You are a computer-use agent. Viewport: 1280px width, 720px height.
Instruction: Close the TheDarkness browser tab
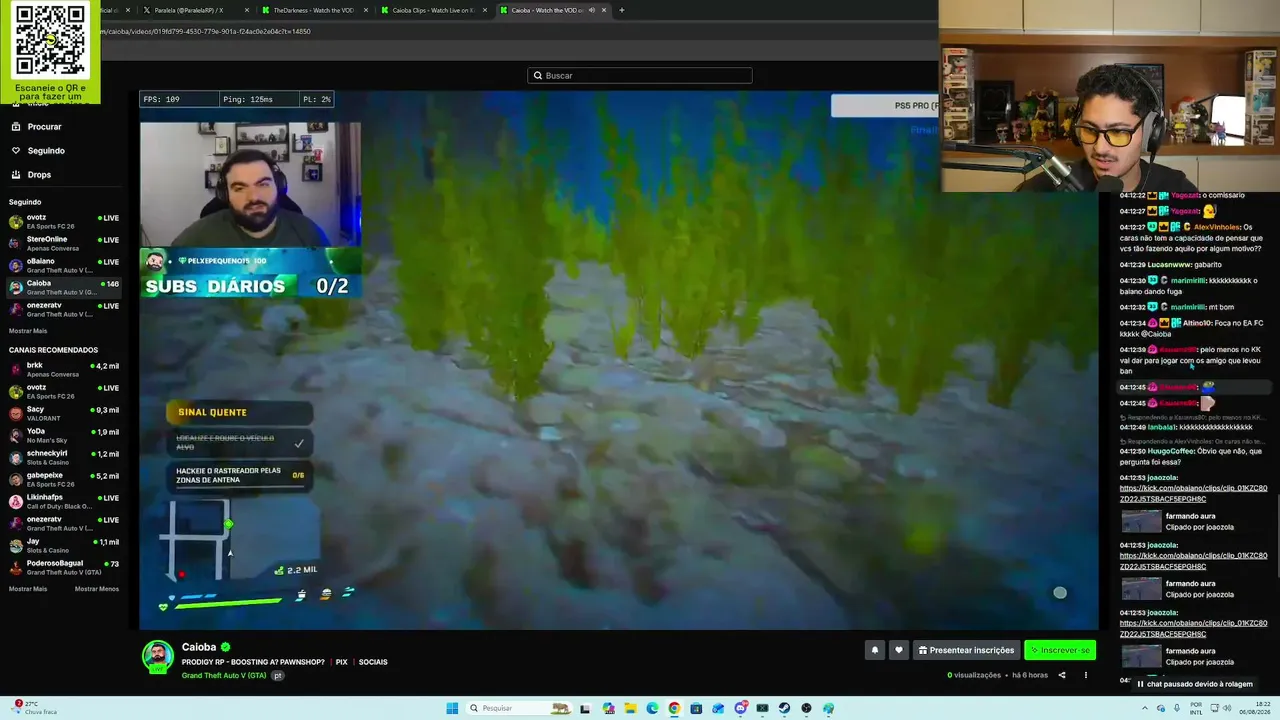point(364,10)
